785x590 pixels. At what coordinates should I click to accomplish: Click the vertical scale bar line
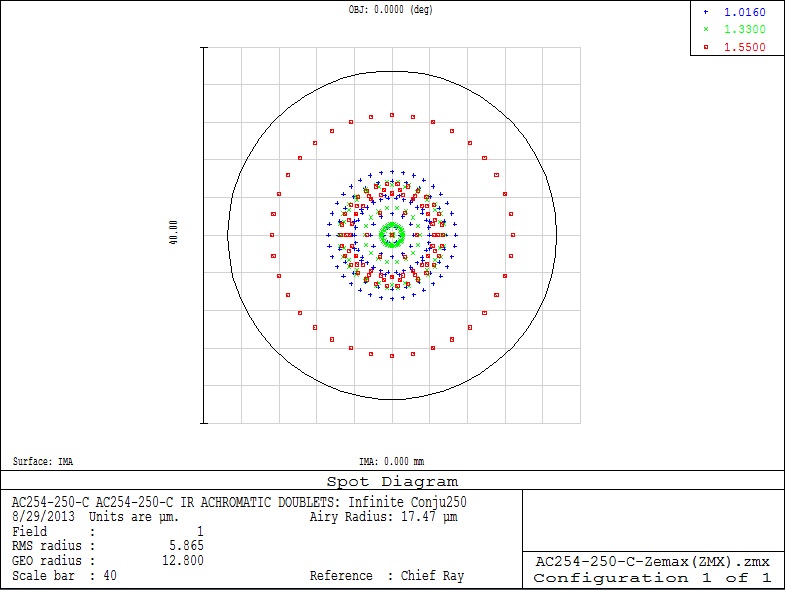[x=204, y=235]
